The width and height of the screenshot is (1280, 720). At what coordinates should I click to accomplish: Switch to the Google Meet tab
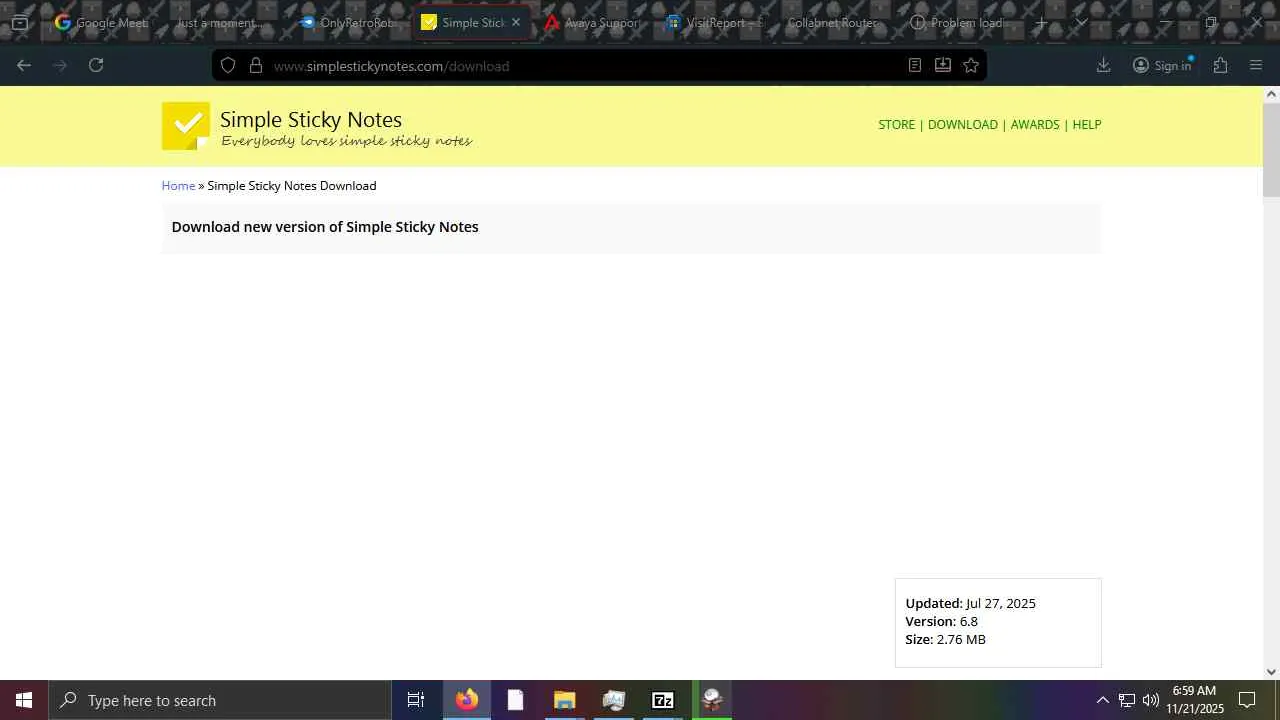pos(100,22)
